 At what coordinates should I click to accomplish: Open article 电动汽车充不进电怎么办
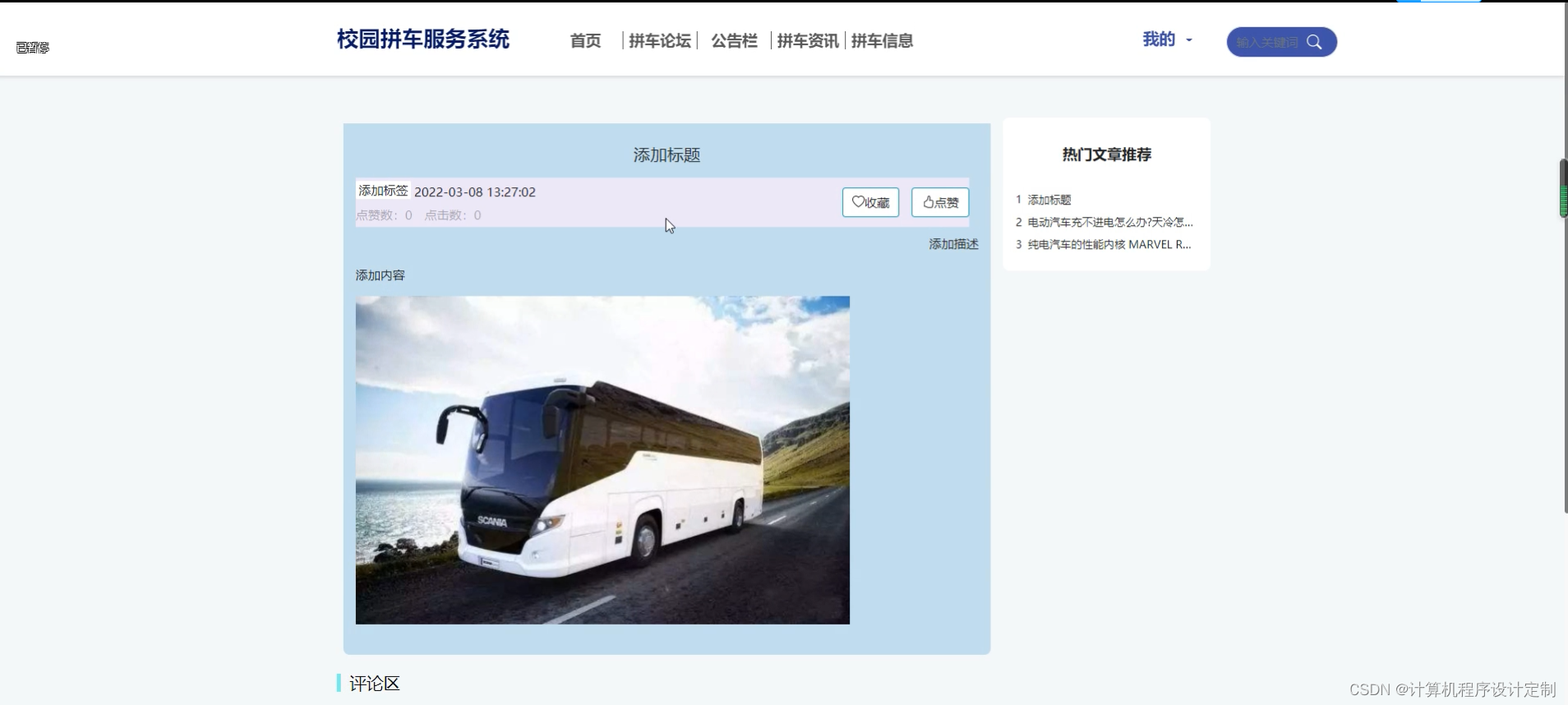tap(1110, 222)
